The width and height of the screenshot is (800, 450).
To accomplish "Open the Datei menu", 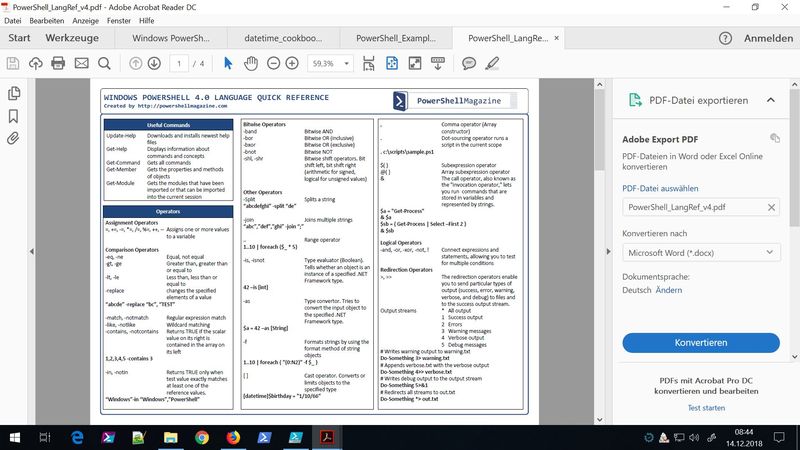I will (13, 21).
